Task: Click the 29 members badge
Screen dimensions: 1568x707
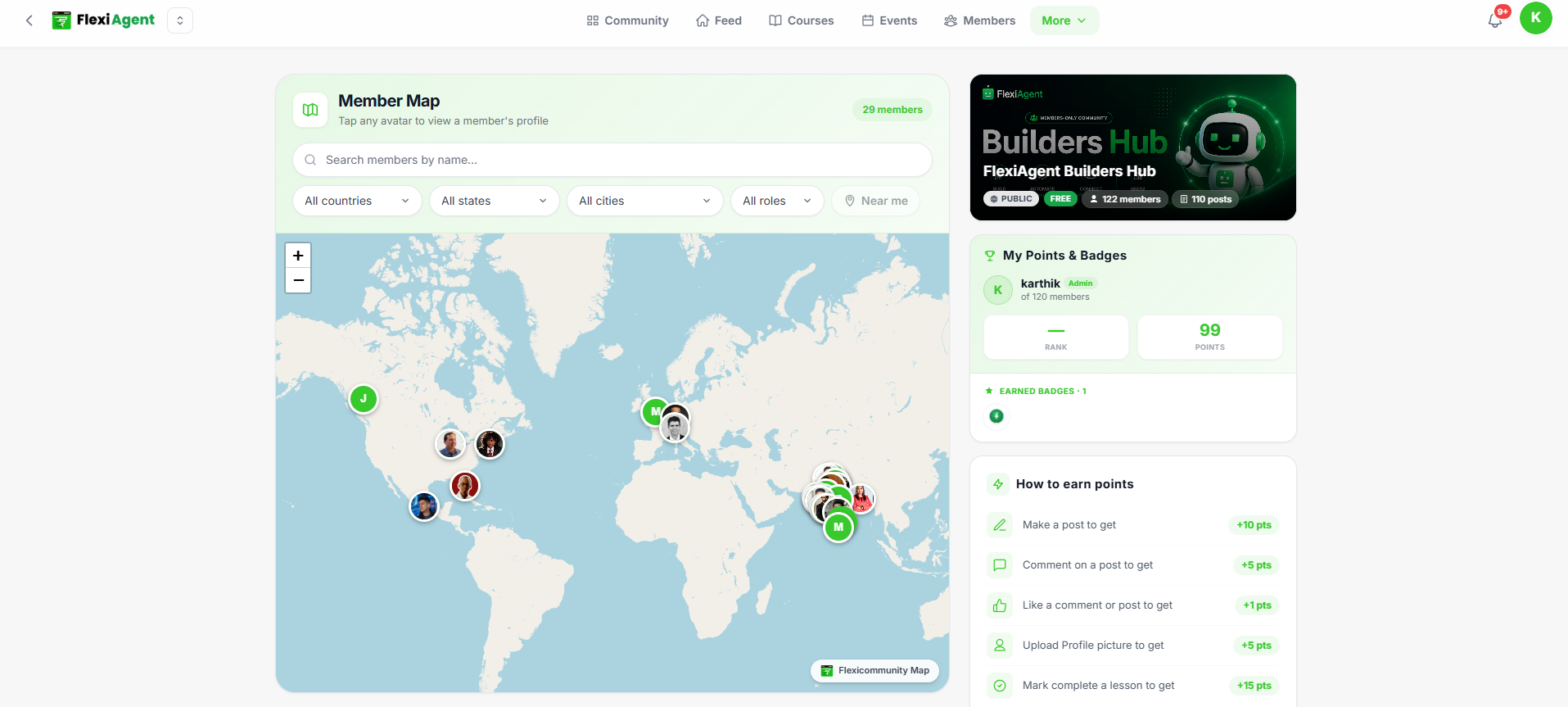Action: tap(892, 110)
